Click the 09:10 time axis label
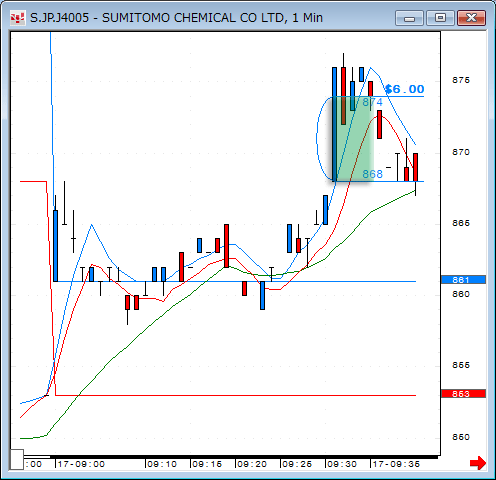496x480 pixels. pos(162,464)
